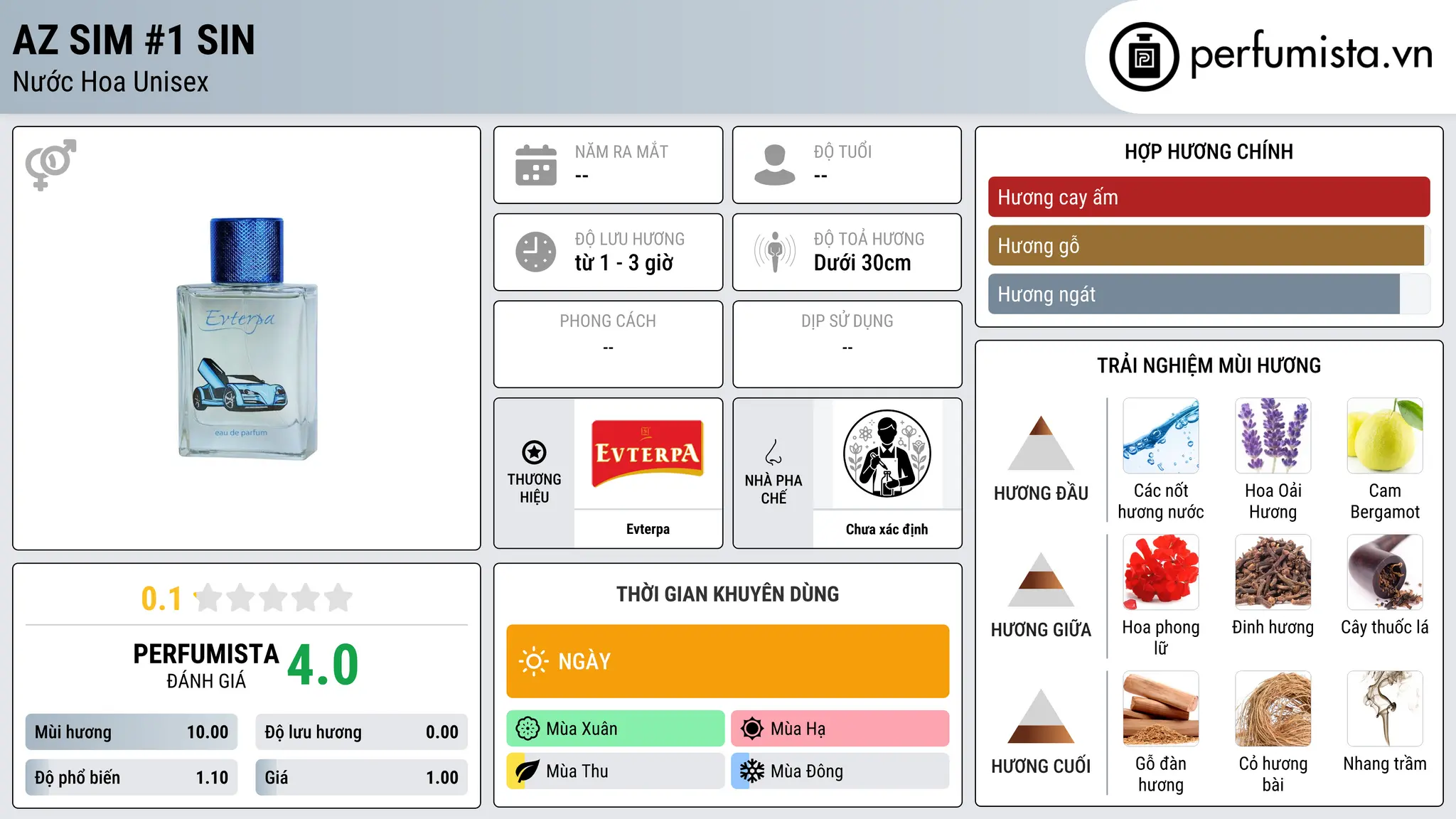Screen dimensions: 1456x819
Task: Click the clock icon beside Độ lưu hương
Action: point(536,252)
